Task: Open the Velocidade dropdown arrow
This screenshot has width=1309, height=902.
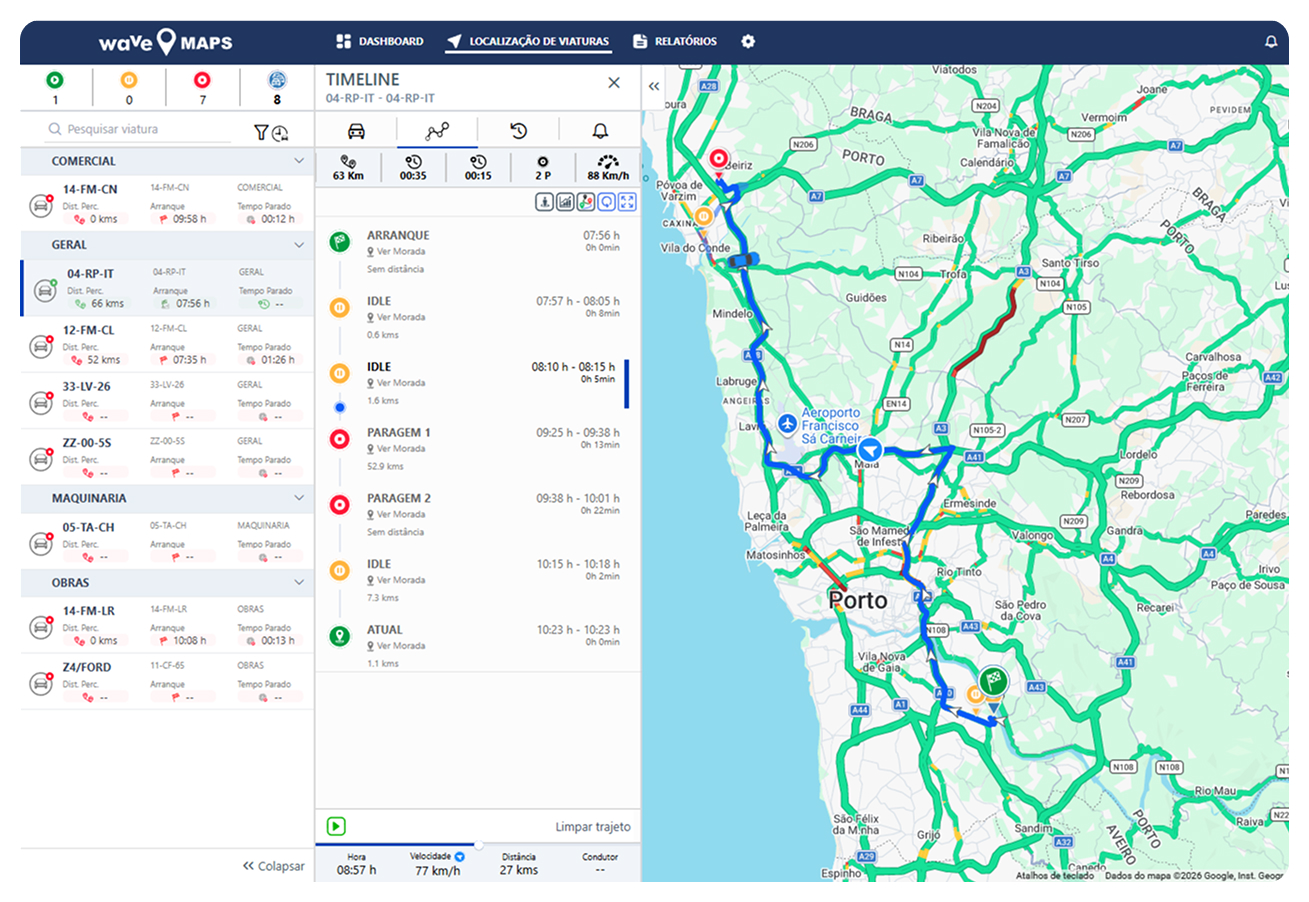Action: pos(460,857)
